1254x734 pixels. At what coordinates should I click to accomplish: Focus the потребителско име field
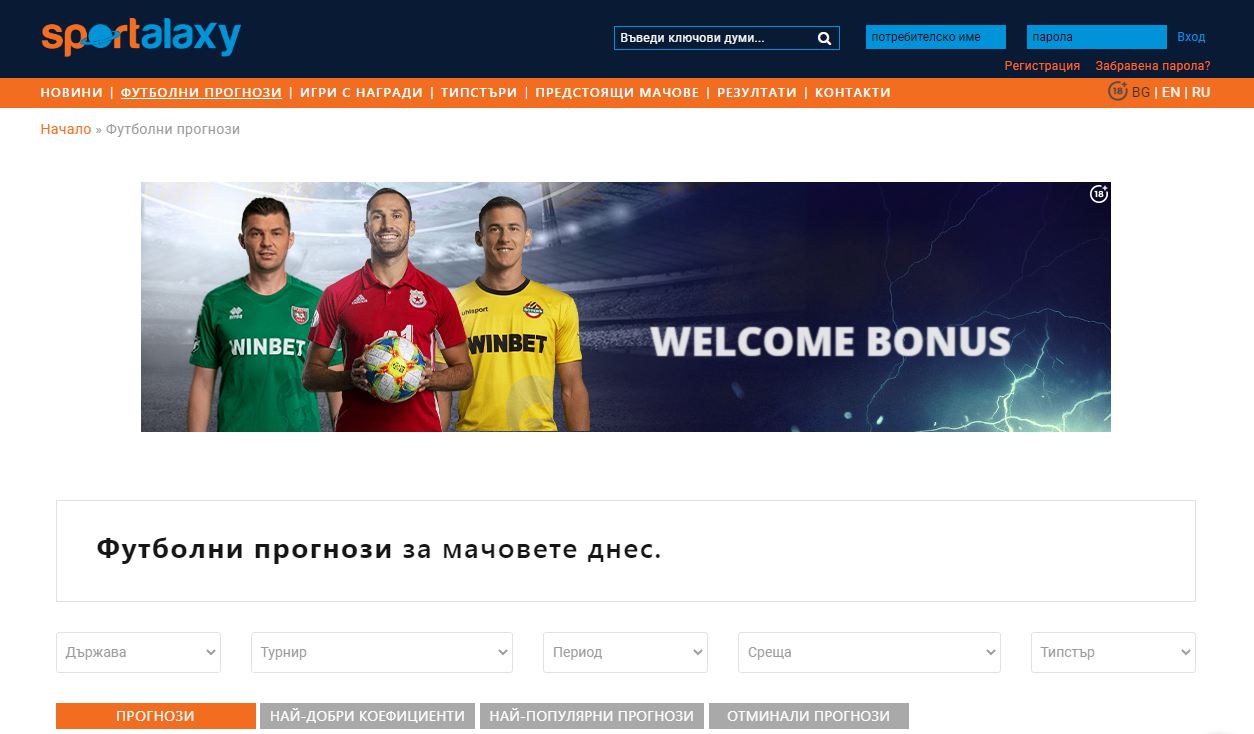[x=935, y=37]
